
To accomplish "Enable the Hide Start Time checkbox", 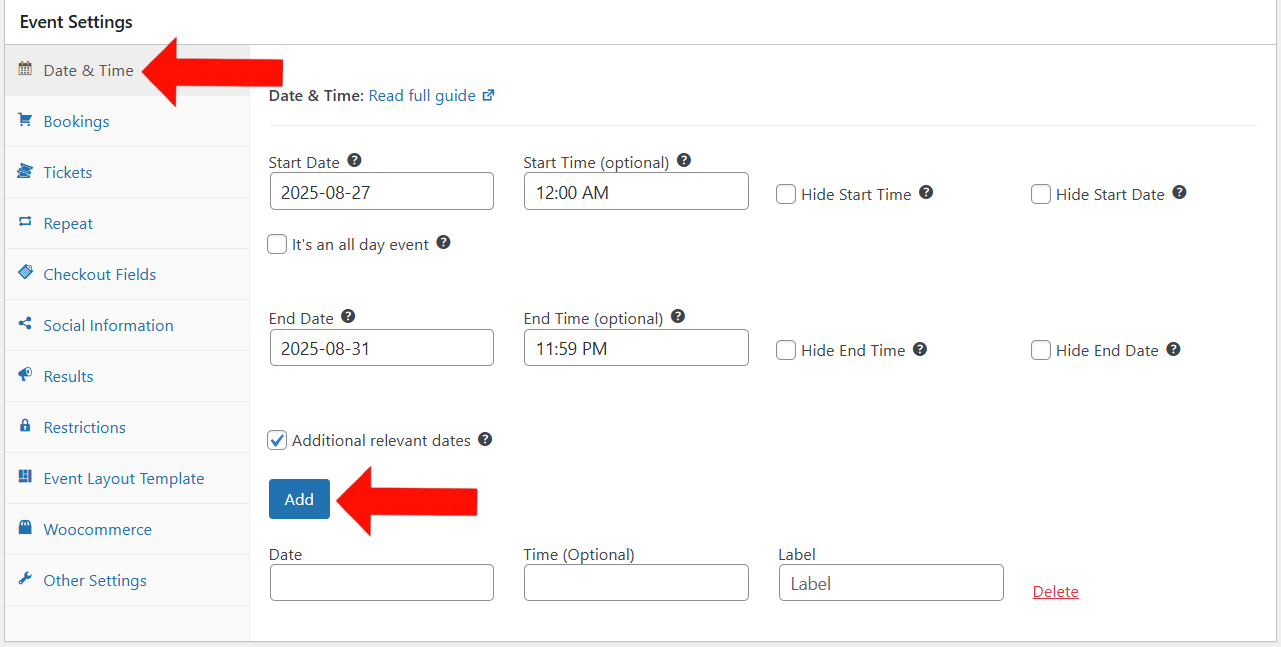I will tap(786, 195).
